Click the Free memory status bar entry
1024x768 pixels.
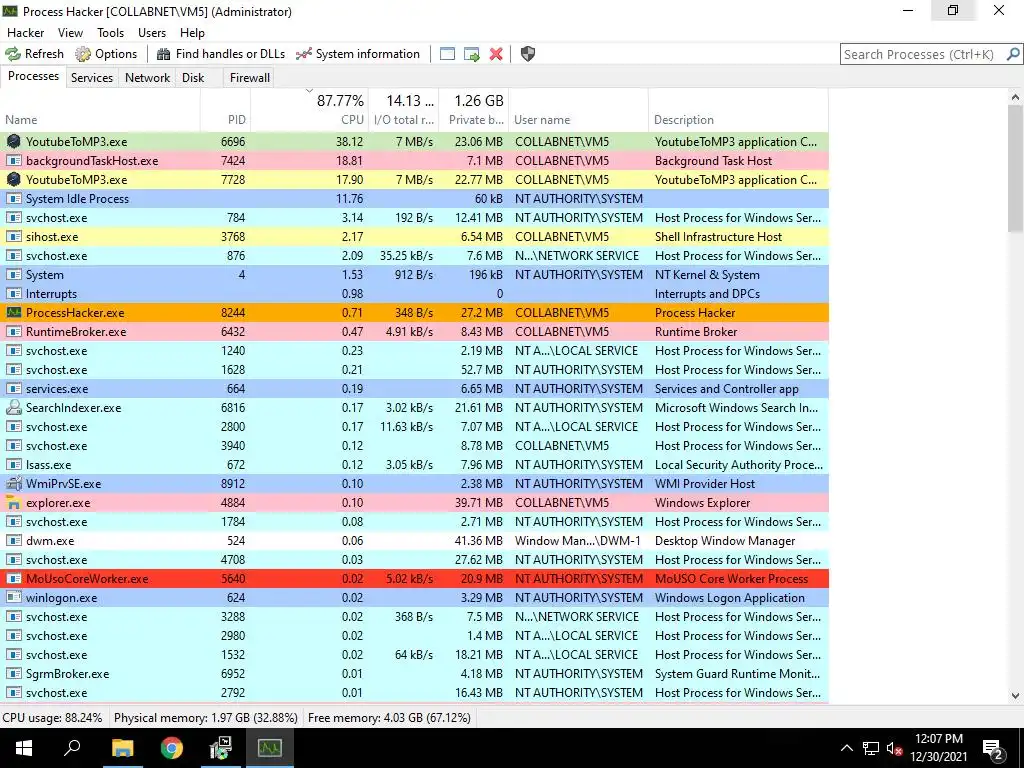[389, 718]
